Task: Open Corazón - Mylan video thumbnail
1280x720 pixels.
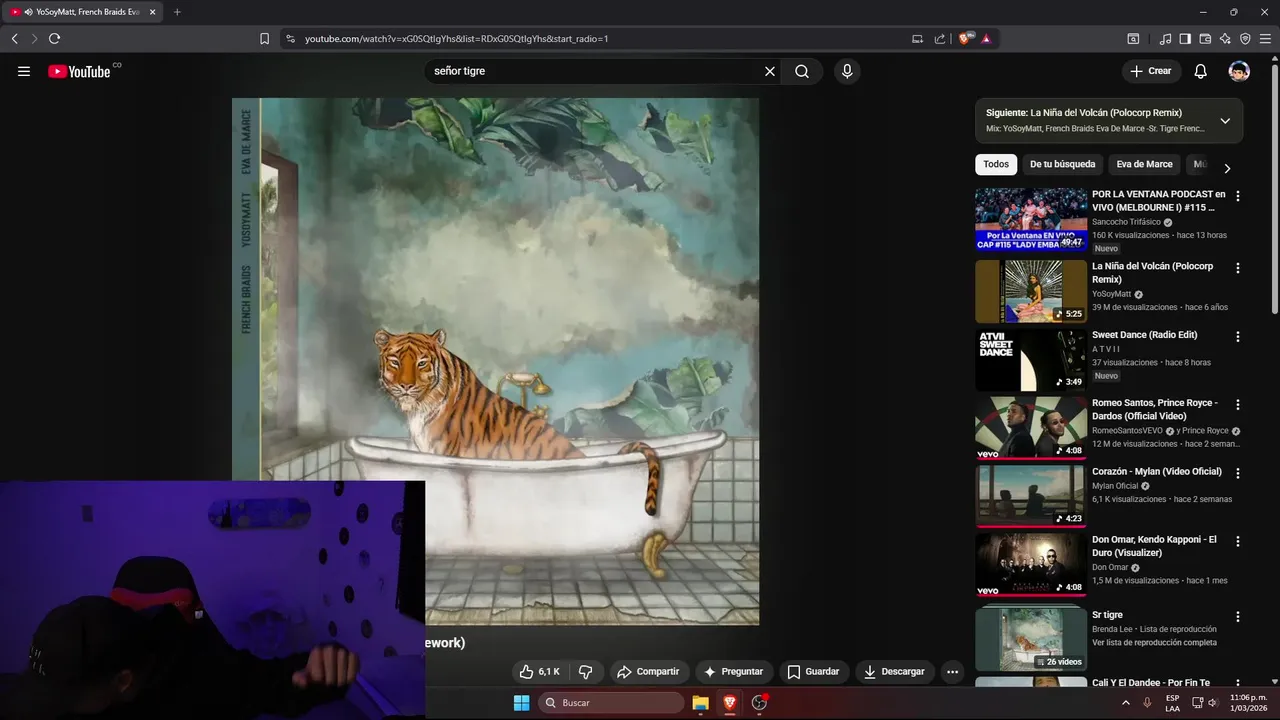Action: 1031,496
